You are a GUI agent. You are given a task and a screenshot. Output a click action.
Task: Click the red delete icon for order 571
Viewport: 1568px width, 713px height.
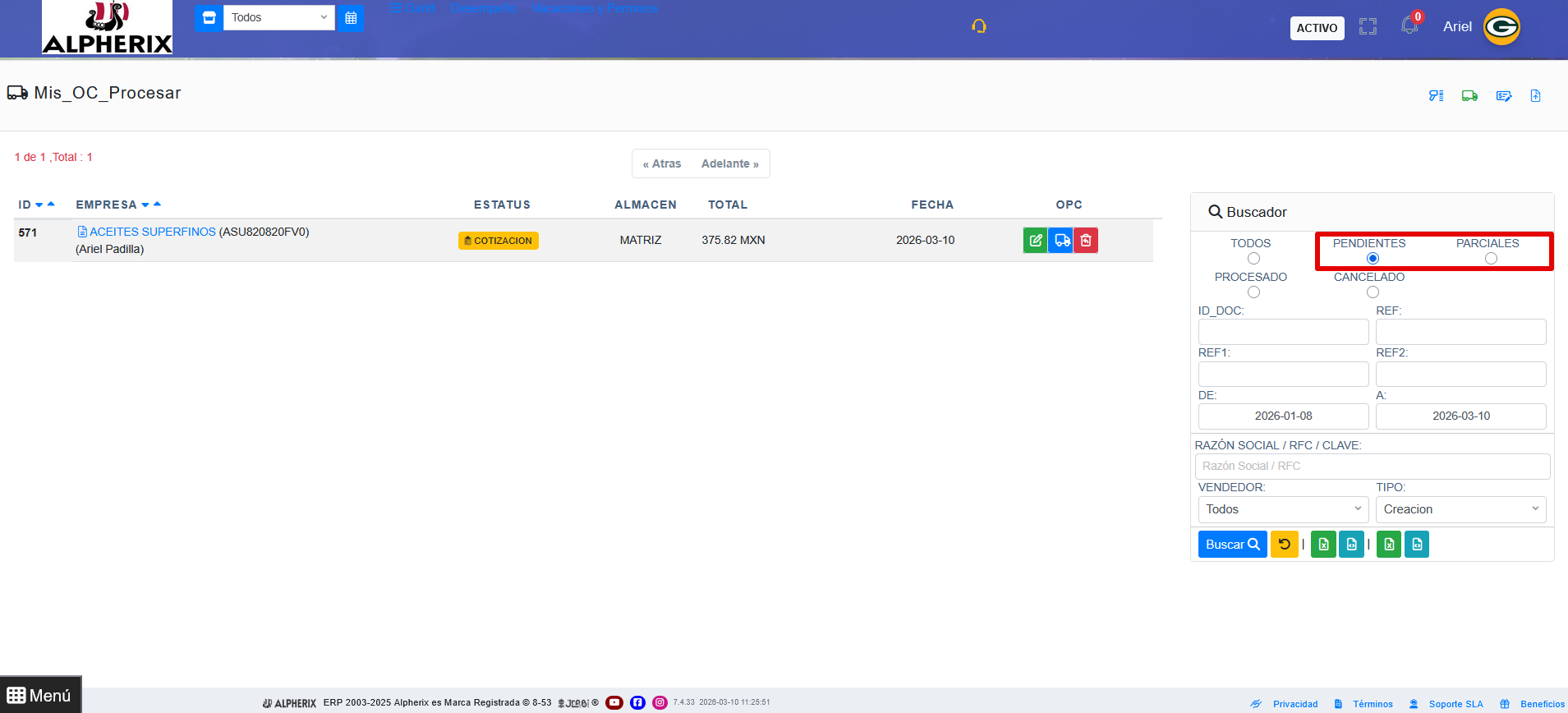[1086, 241]
